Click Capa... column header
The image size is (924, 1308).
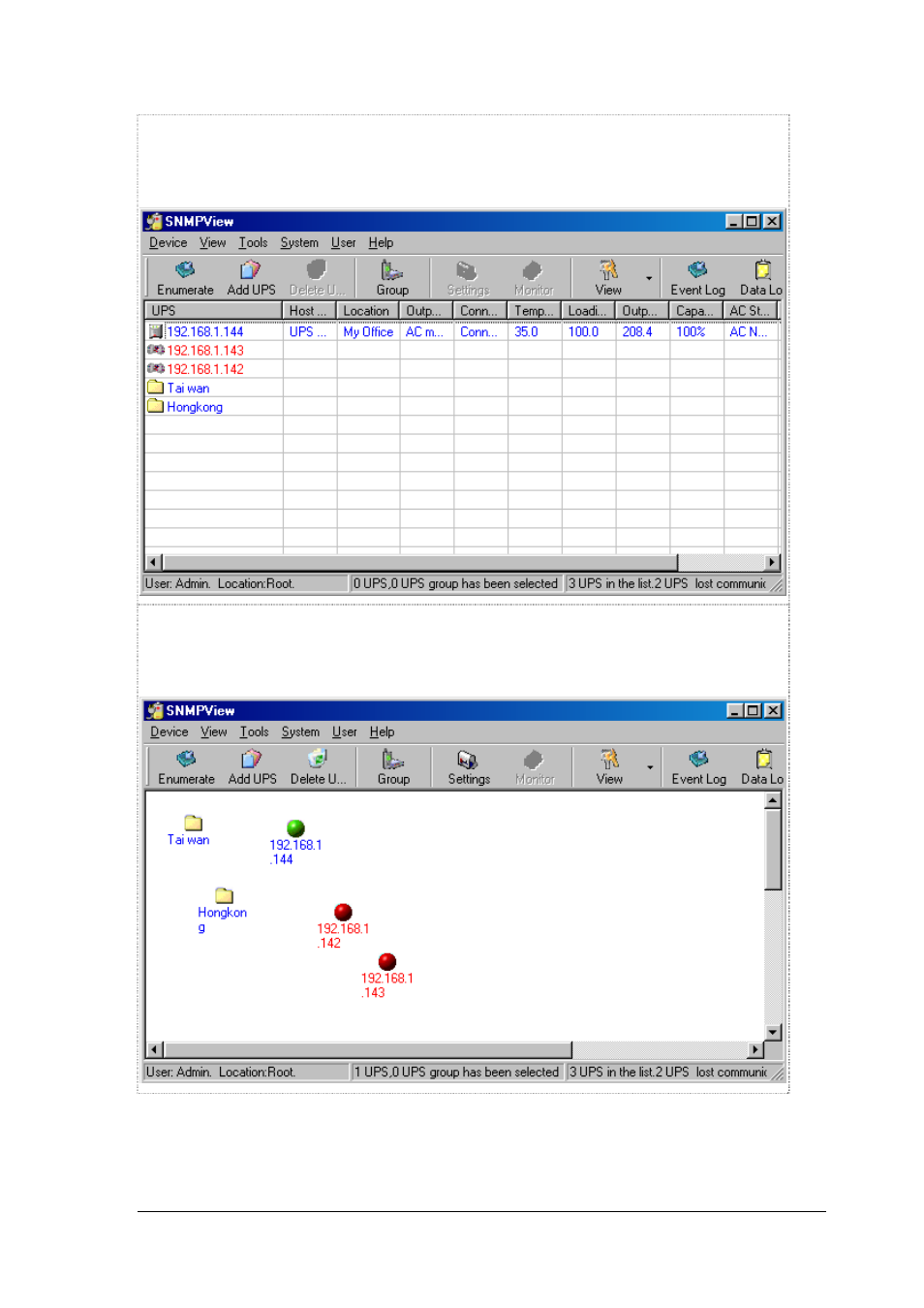tap(695, 311)
